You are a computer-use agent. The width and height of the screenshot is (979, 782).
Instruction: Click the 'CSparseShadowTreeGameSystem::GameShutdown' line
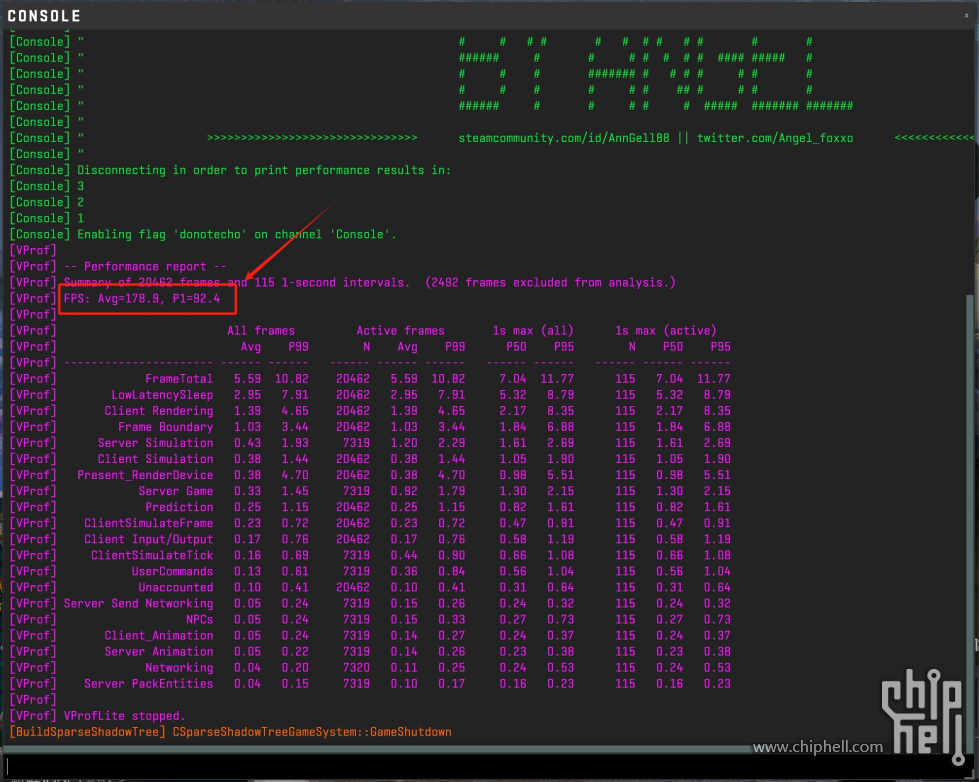312,732
